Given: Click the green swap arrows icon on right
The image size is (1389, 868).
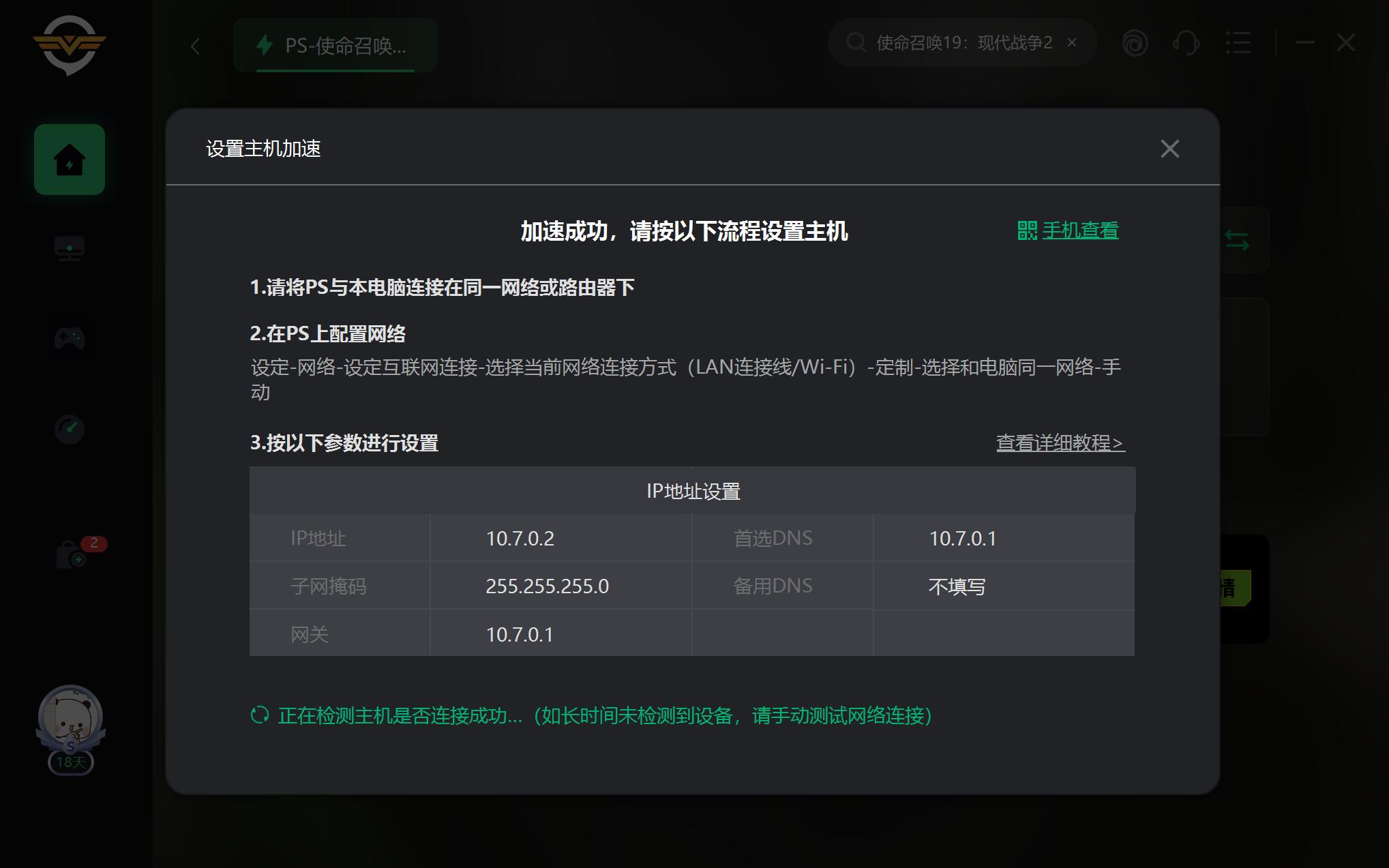Looking at the screenshot, I should pyautogui.click(x=1236, y=239).
